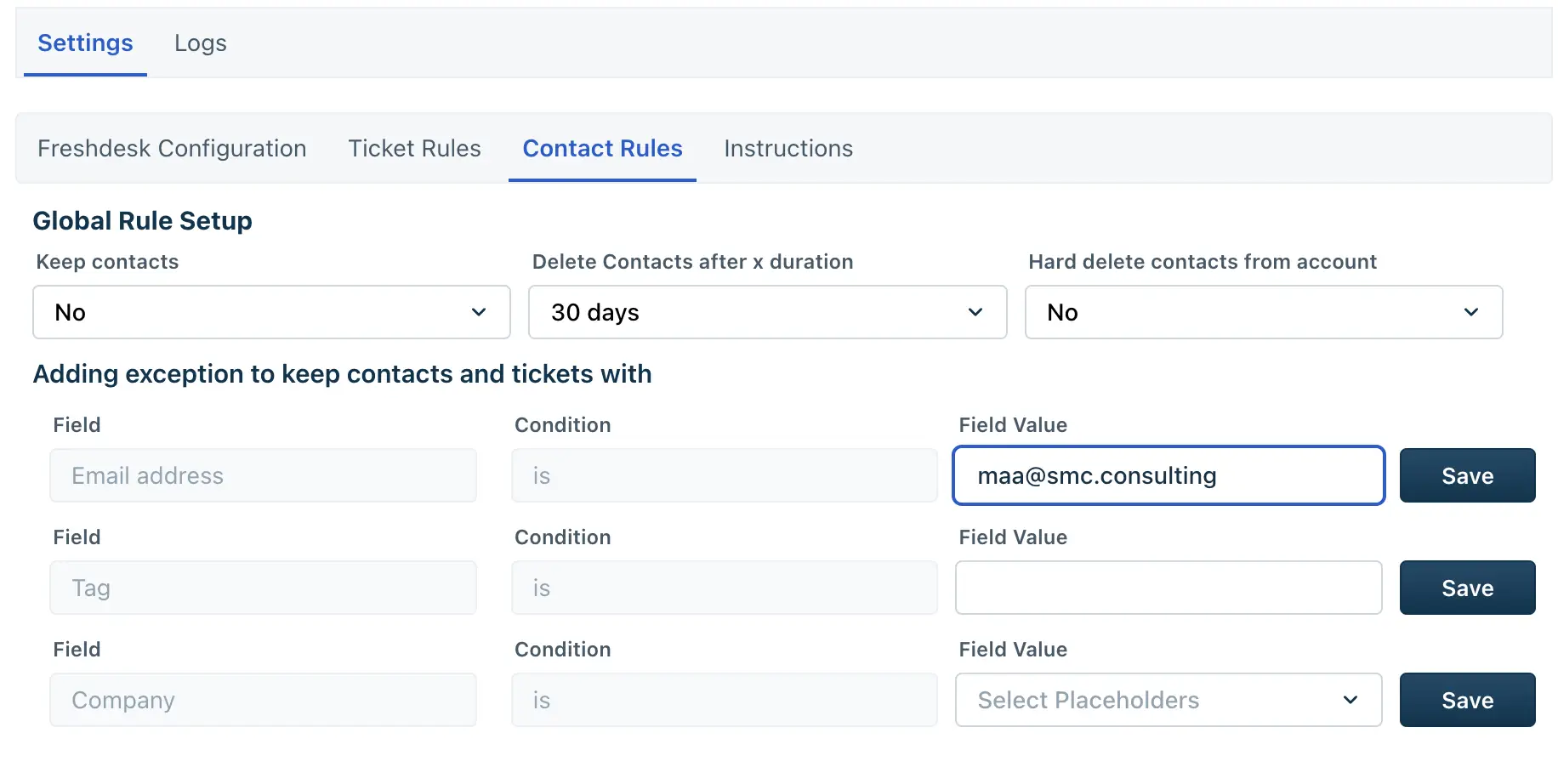Viewport: 1558px width, 784px height.
Task: Open the Keep contacts dropdown
Action: (x=271, y=312)
